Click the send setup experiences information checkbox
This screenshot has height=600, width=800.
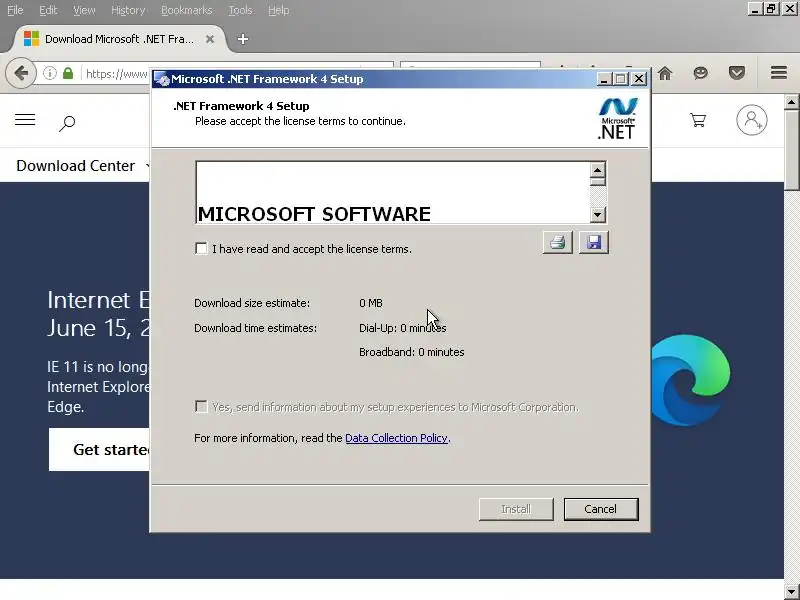coord(202,407)
